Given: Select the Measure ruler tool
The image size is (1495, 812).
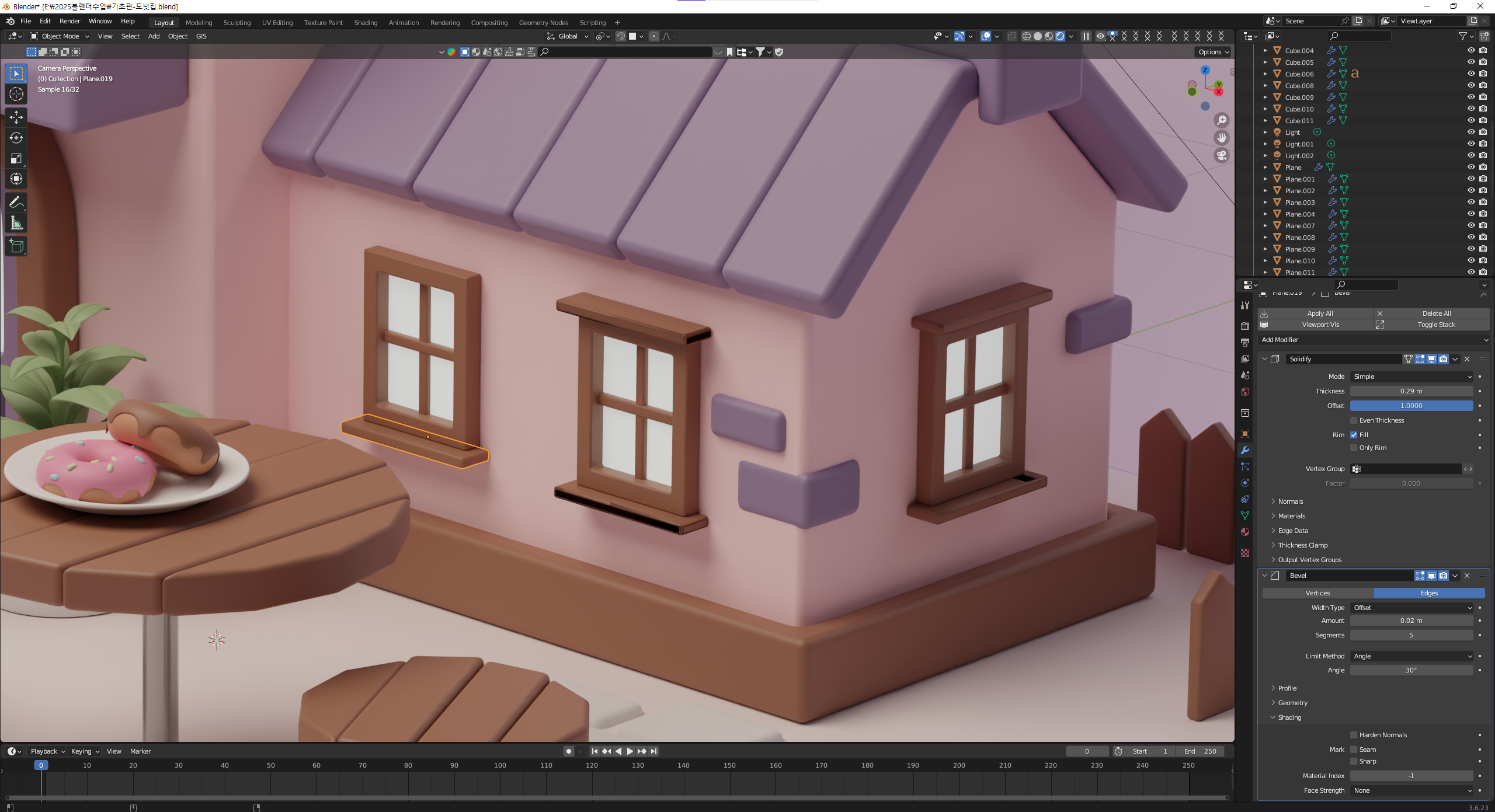Looking at the screenshot, I should 16,223.
